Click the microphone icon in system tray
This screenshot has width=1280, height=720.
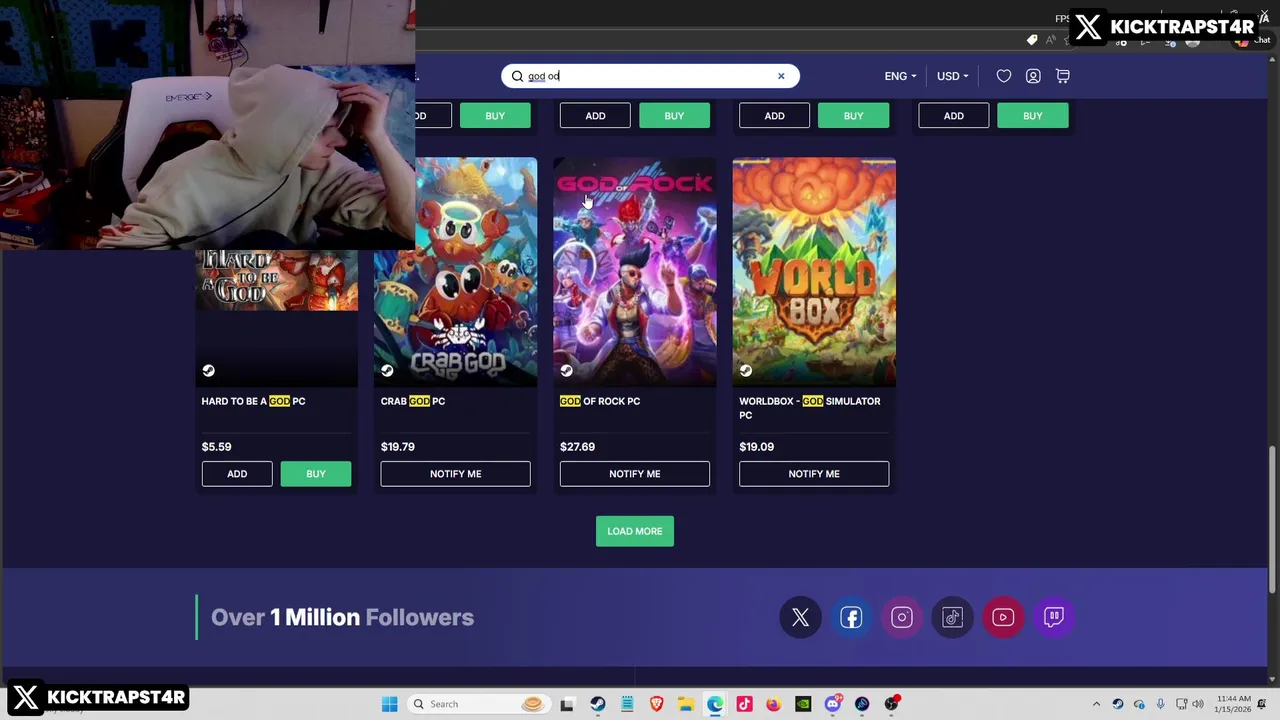click(x=1161, y=704)
